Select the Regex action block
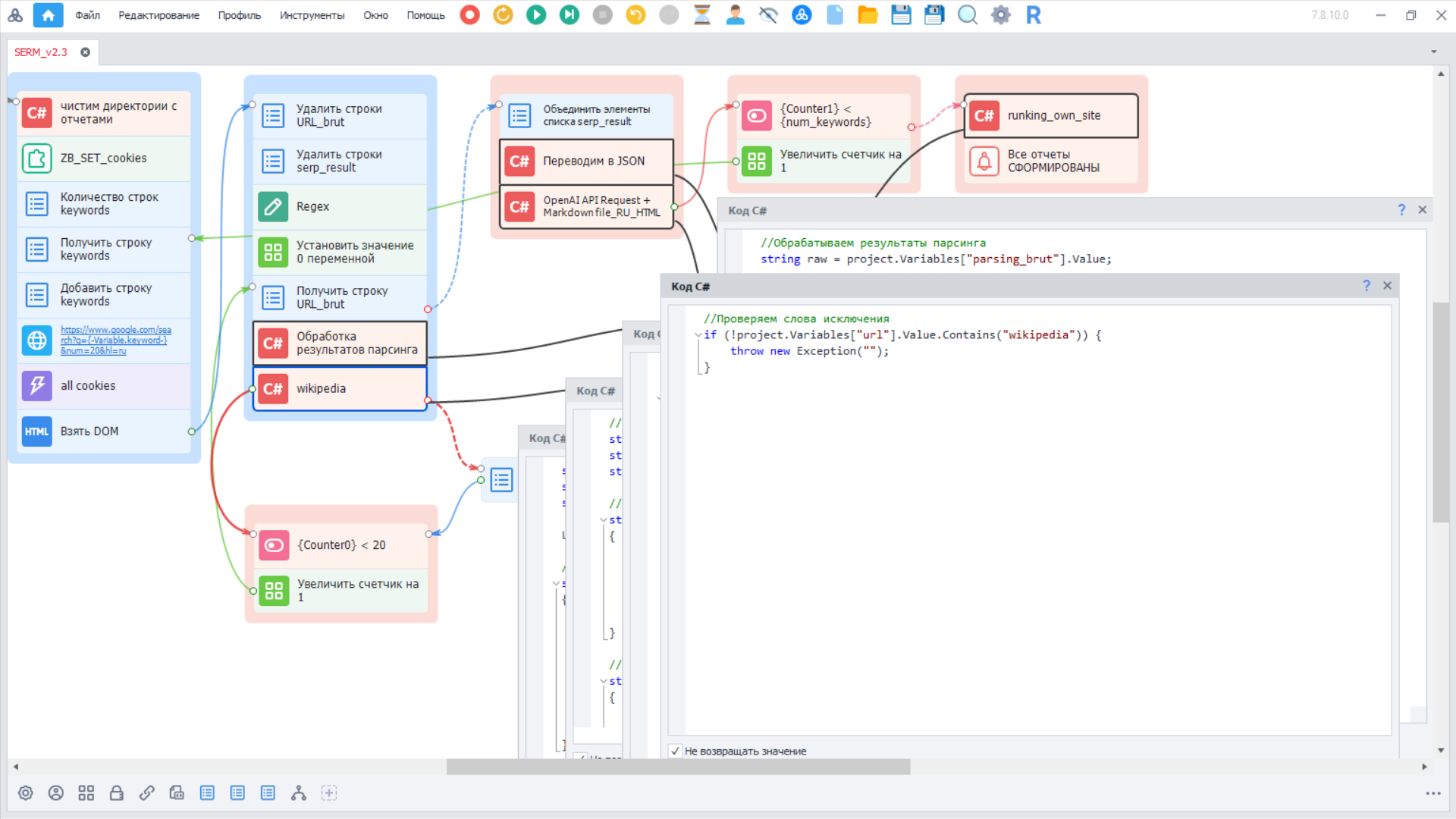This screenshot has width=1456, height=819. 340,206
